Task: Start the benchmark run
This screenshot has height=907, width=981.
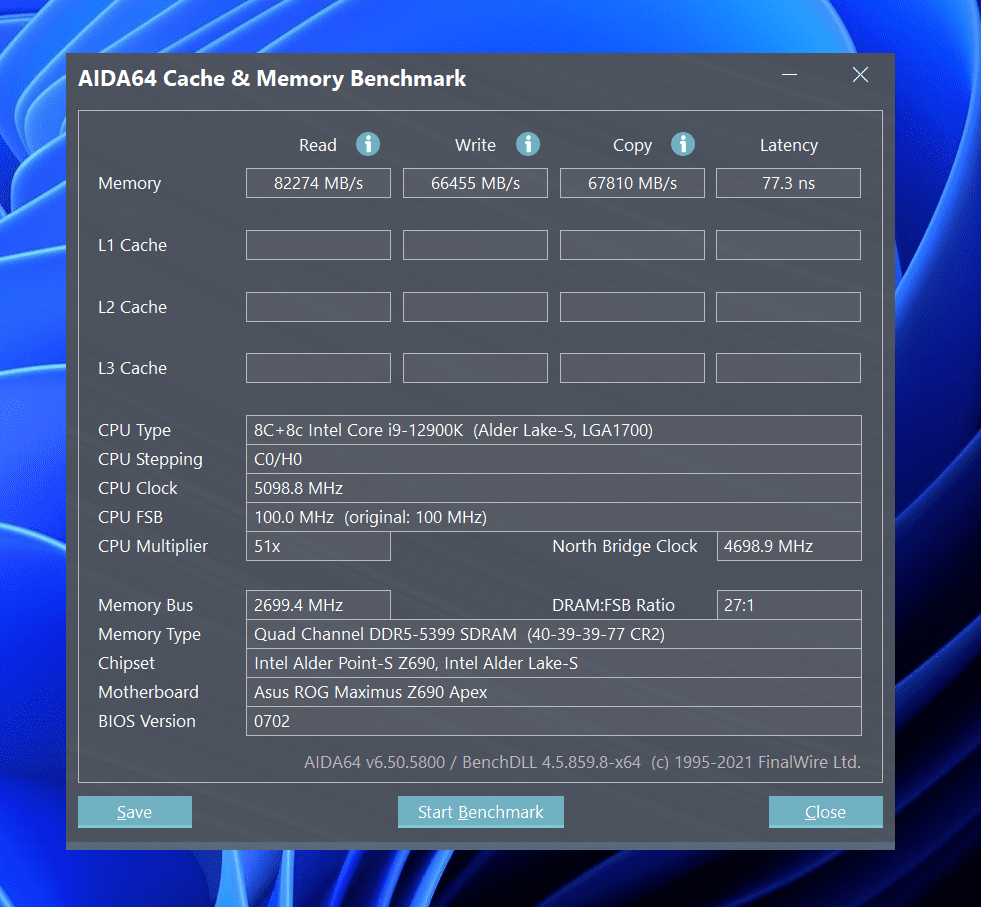Action: 480,811
